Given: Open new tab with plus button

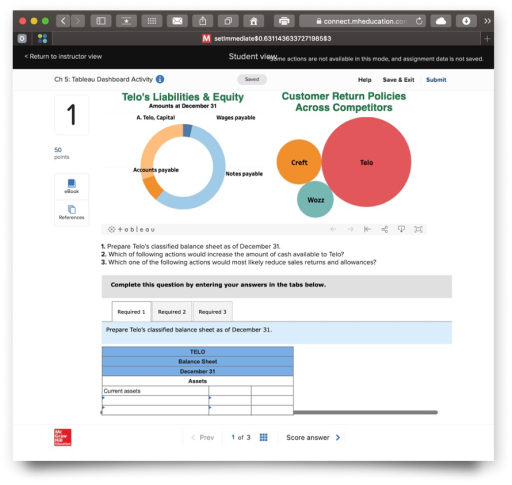Looking at the screenshot, I should pyautogui.click(x=487, y=39).
